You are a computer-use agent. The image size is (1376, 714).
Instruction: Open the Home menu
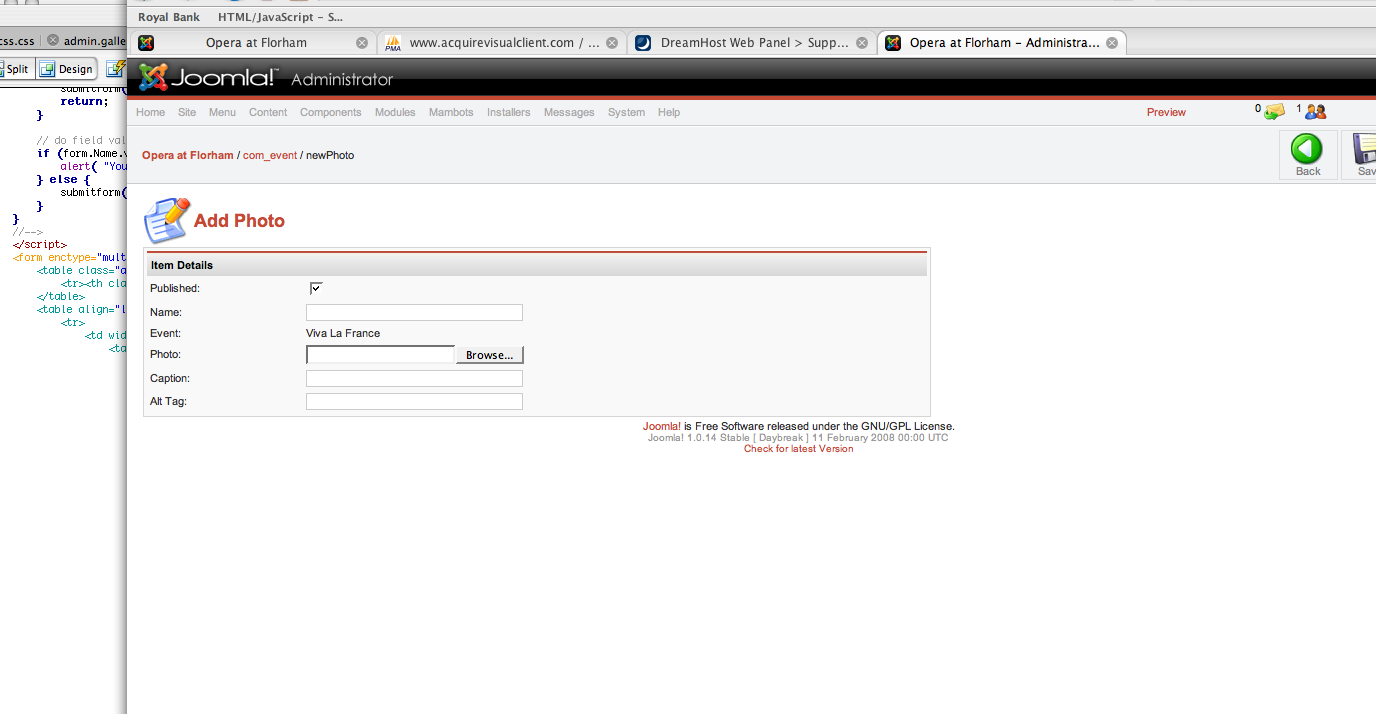pos(151,112)
